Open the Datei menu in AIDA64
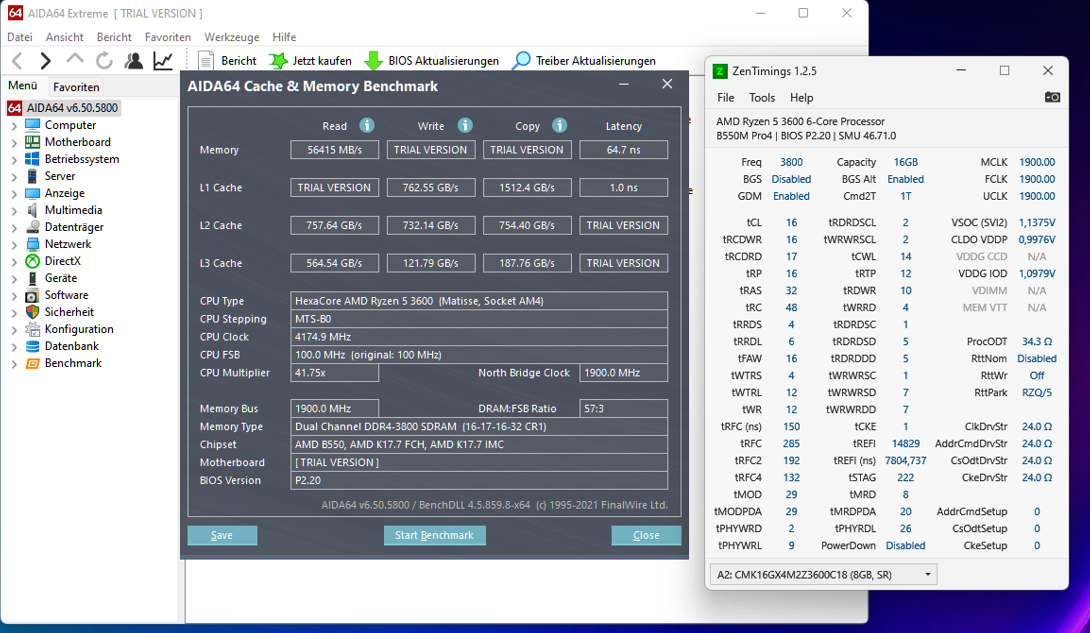This screenshot has height=633, width=1090. 19,37
